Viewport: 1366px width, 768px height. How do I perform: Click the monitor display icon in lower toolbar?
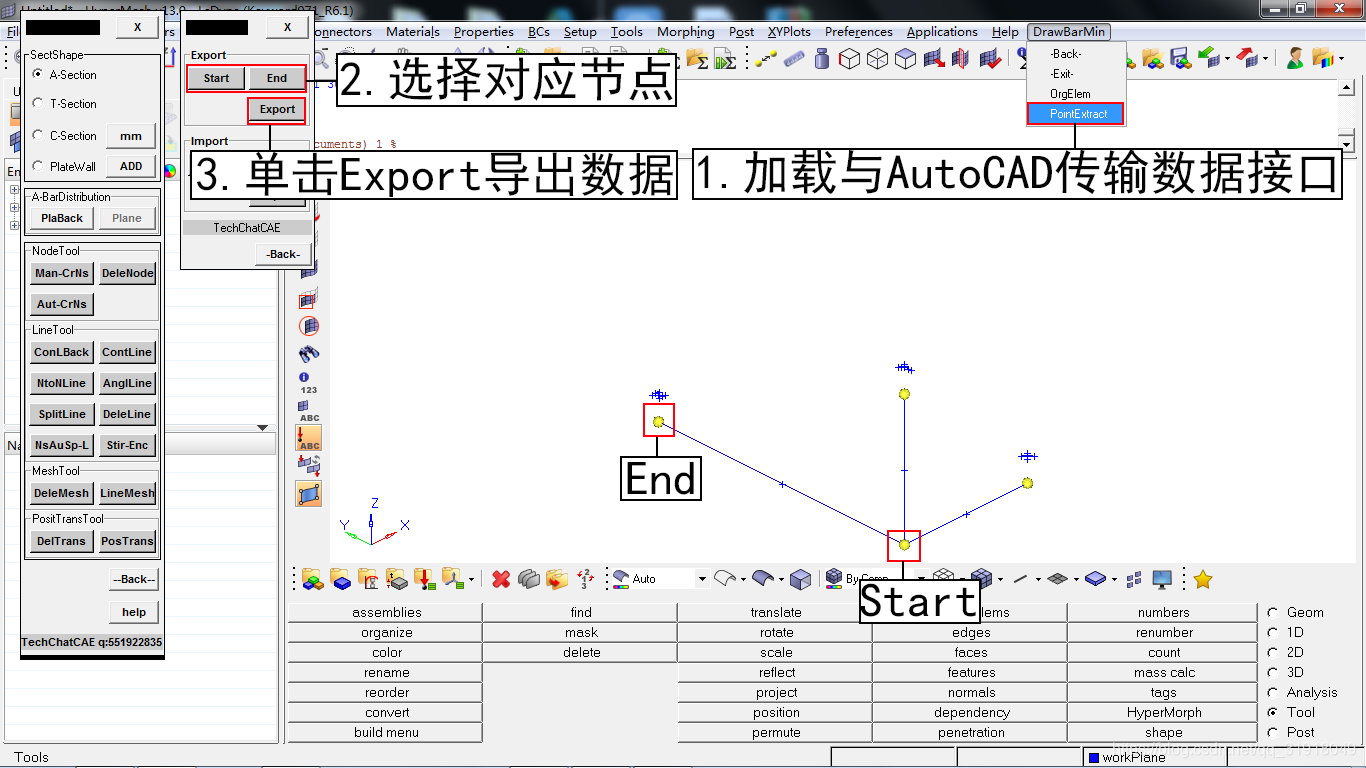(1162, 579)
